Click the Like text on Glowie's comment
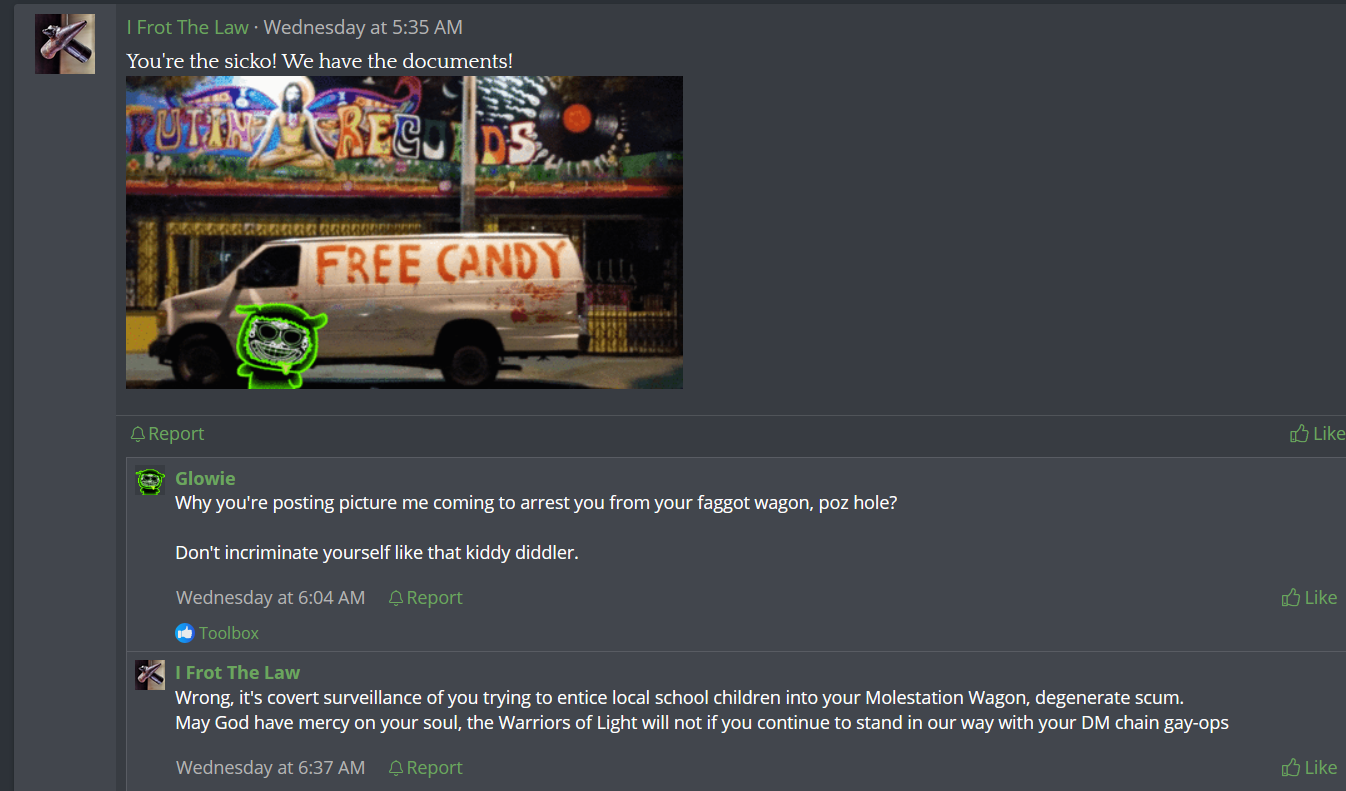 [1321, 597]
